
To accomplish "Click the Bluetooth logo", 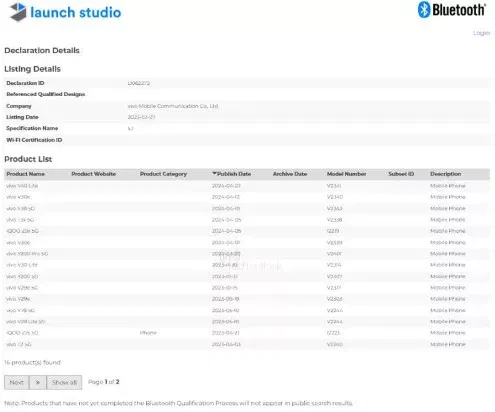I will pyautogui.click(x=452, y=10).
